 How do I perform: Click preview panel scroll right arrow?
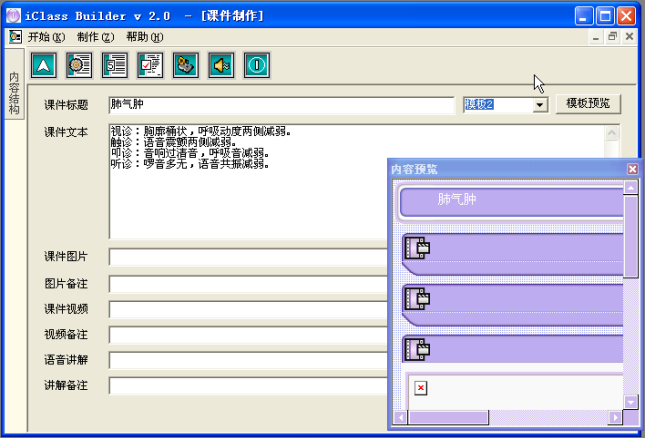(x=615, y=418)
